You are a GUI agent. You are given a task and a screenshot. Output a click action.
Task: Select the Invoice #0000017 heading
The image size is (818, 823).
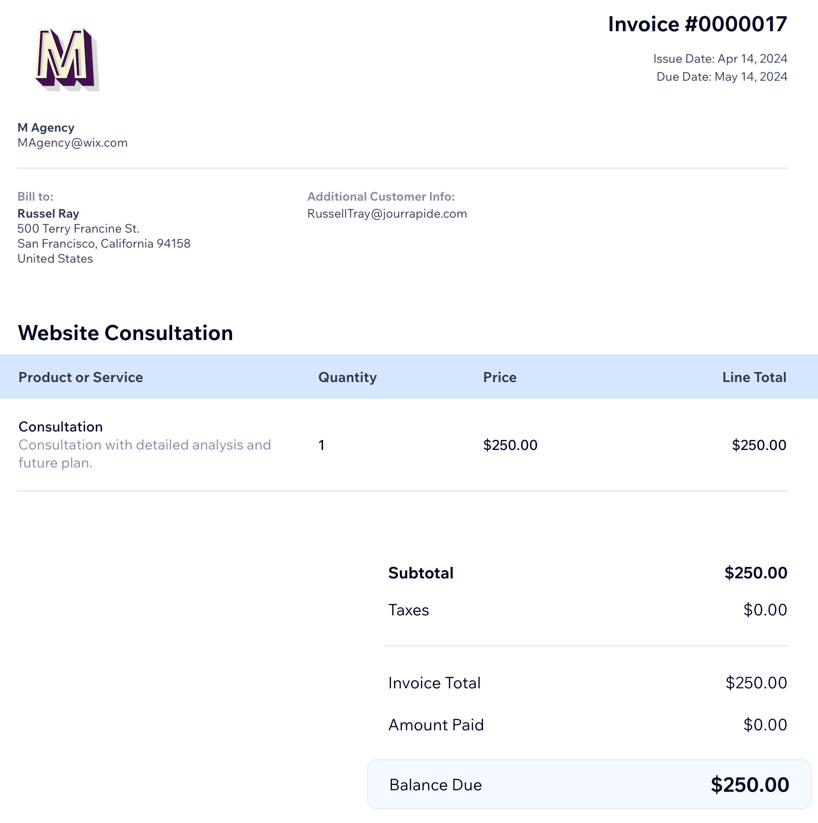tap(697, 25)
